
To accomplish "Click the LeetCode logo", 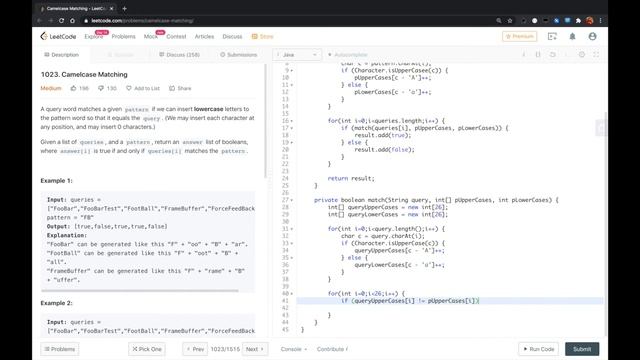I will [x=58, y=36].
